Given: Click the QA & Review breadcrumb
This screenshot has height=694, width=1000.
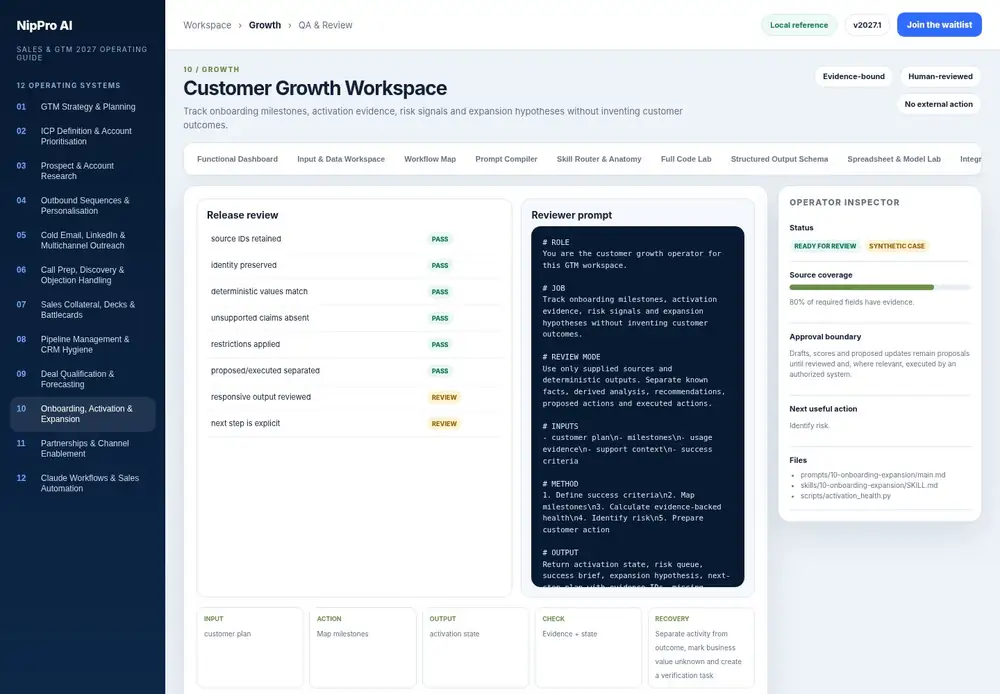Looking at the screenshot, I should click(x=325, y=25).
